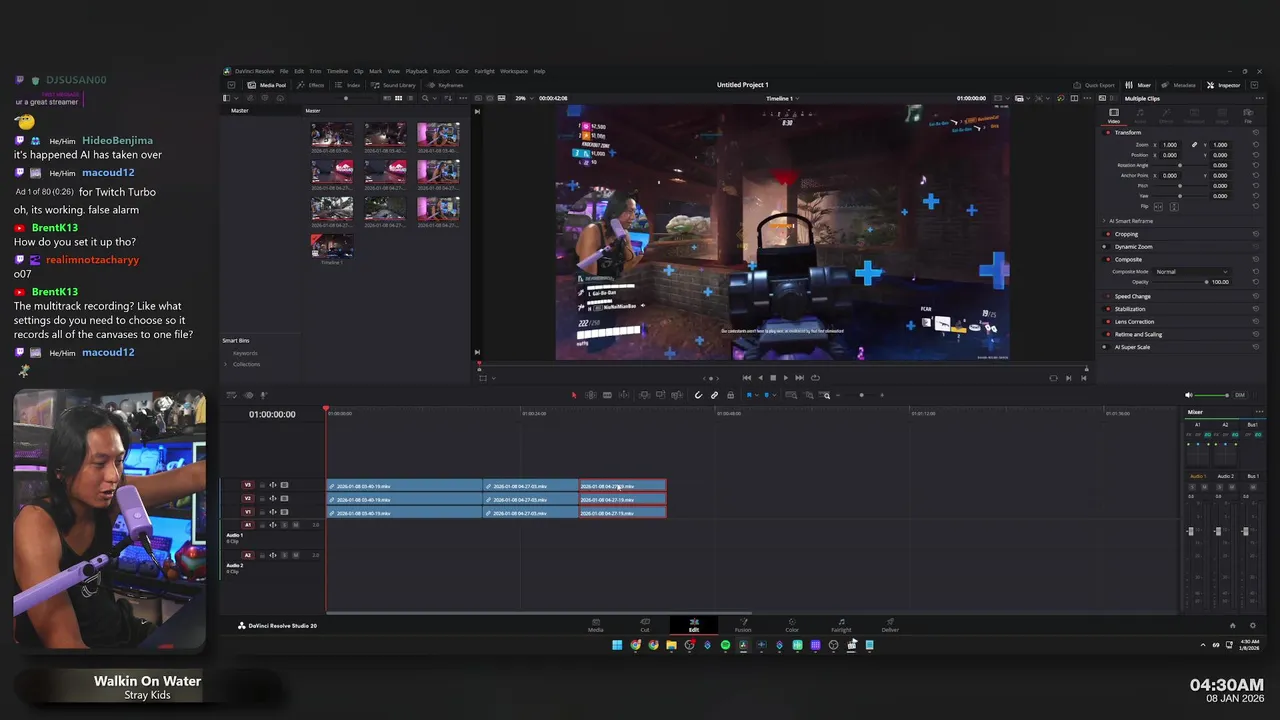Click the Quick Export button

1094,85
